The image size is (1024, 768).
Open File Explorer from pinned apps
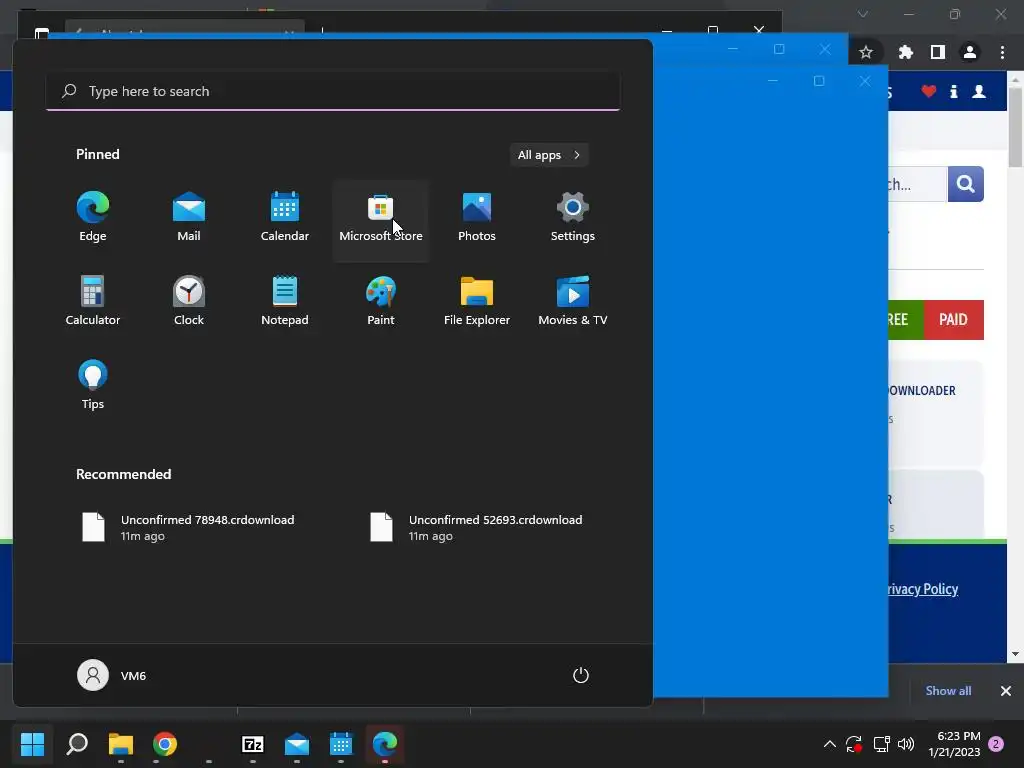pos(477,302)
